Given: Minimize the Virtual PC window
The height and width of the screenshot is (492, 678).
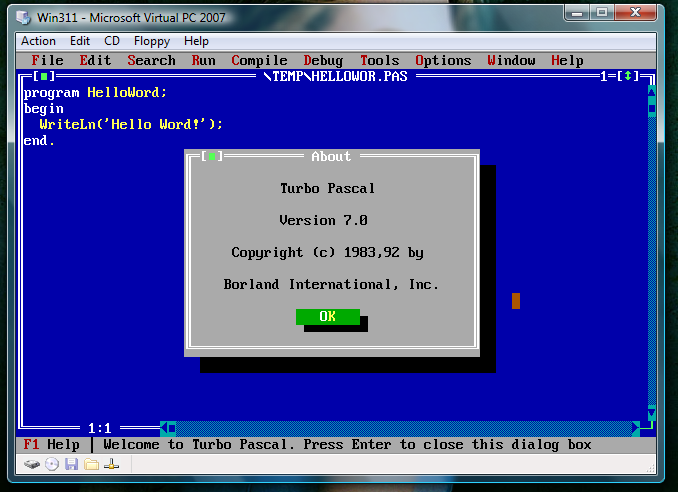Looking at the screenshot, I should click(x=576, y=13).
